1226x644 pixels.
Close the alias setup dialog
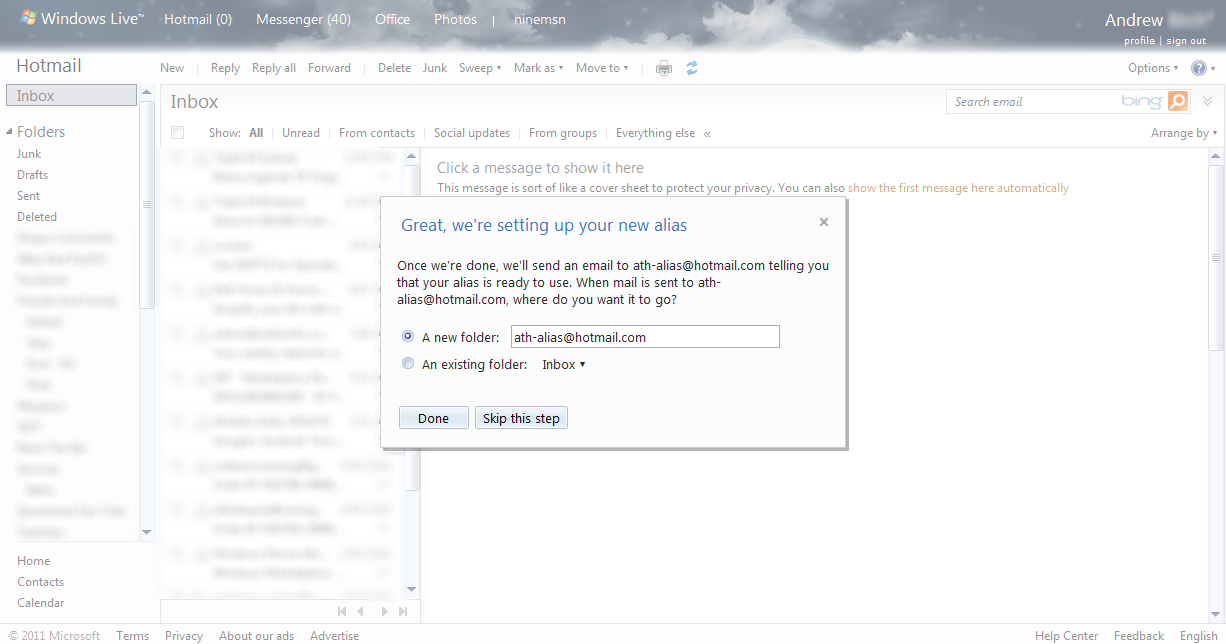[x=824, y=222]
